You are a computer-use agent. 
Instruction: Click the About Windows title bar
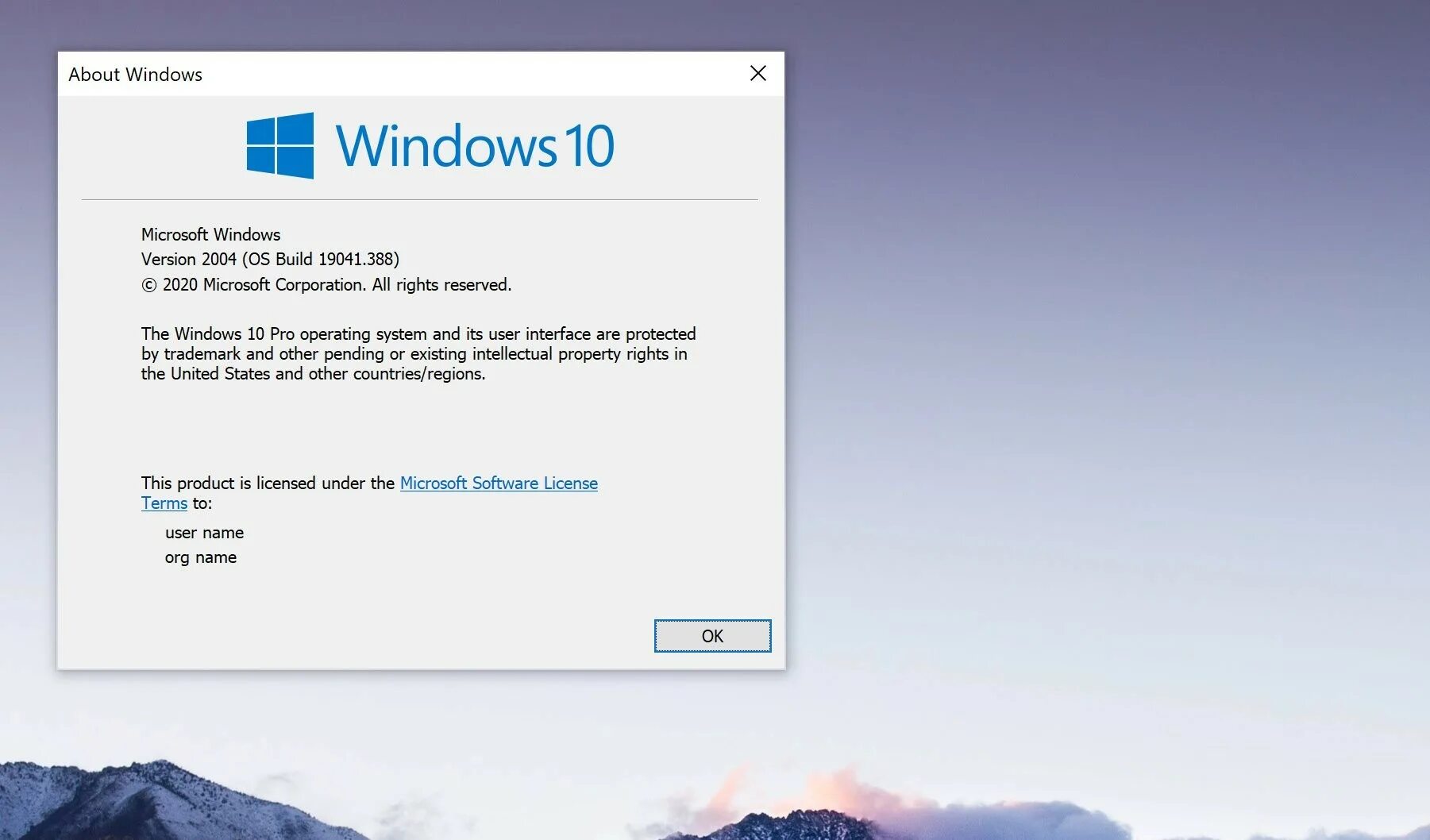pyautogui.click(x=318, y=74)
